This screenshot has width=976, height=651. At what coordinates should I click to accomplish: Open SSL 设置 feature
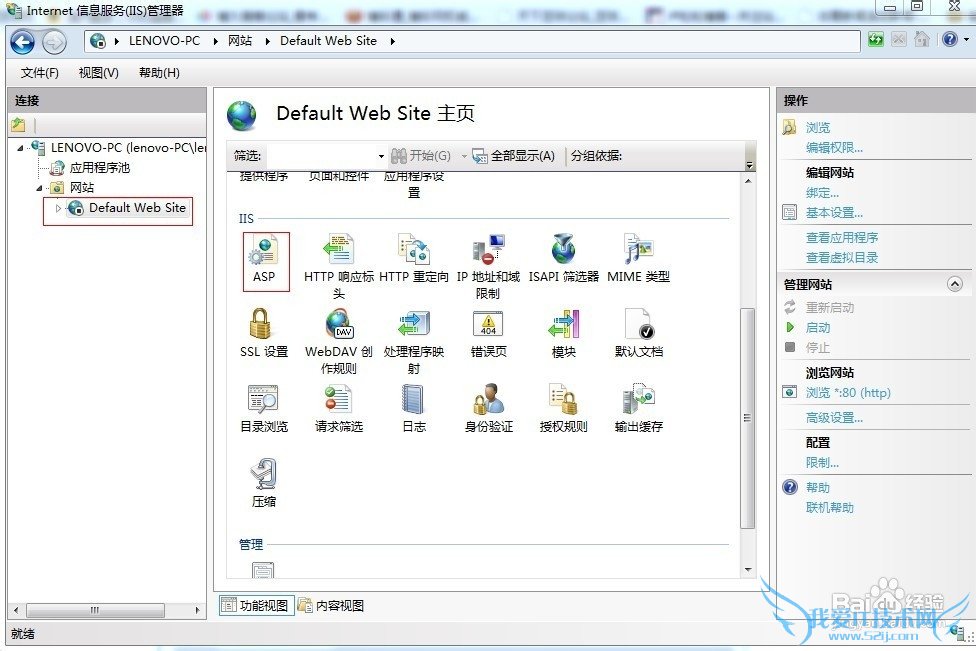[x=264, y=334]
